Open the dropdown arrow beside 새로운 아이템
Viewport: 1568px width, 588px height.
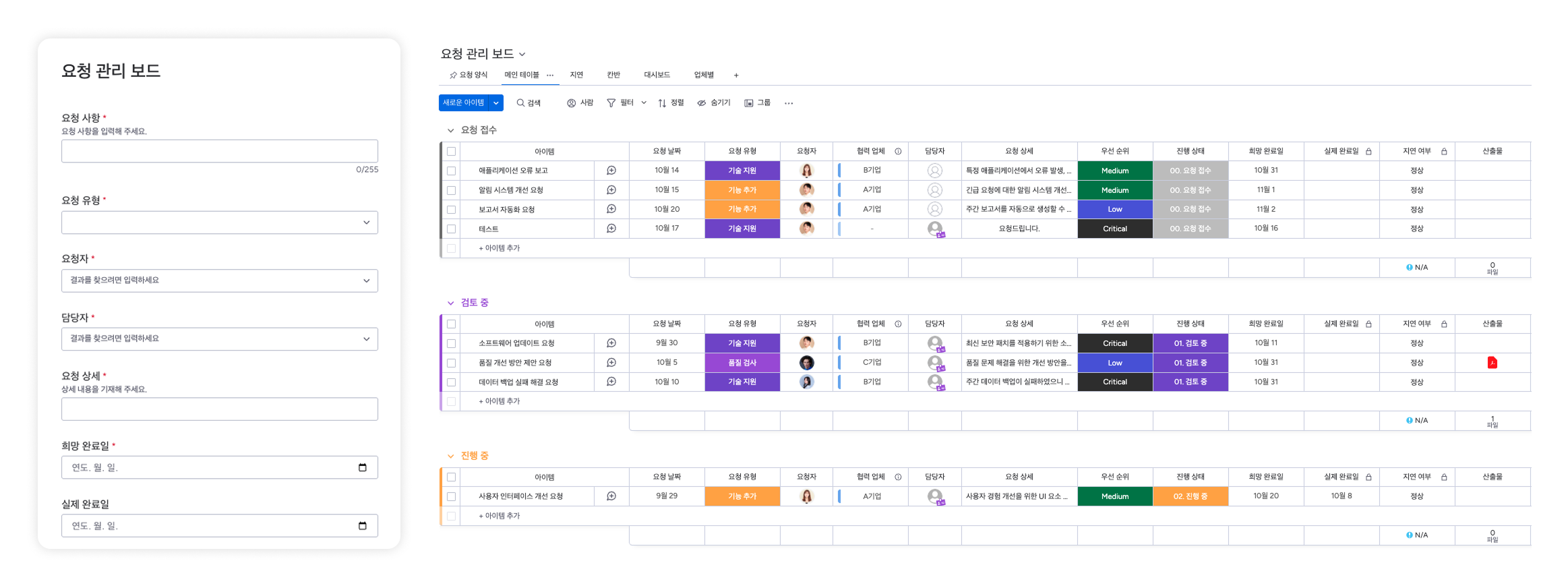(496, 103)
